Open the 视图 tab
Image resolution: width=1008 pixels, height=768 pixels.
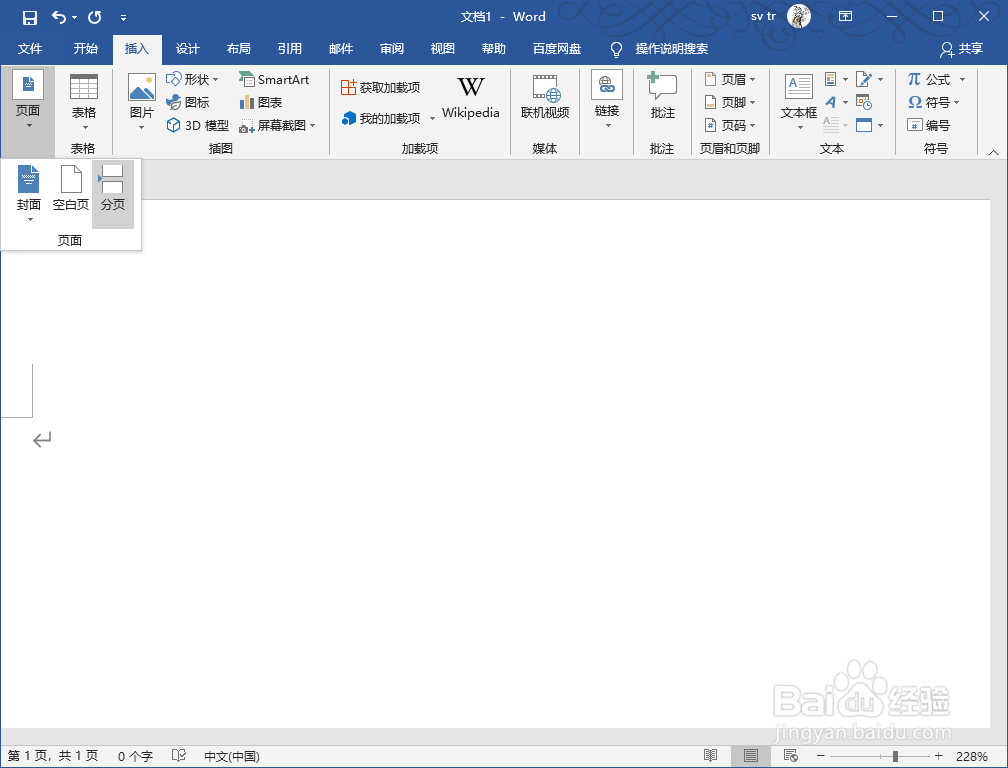[442, 49]
